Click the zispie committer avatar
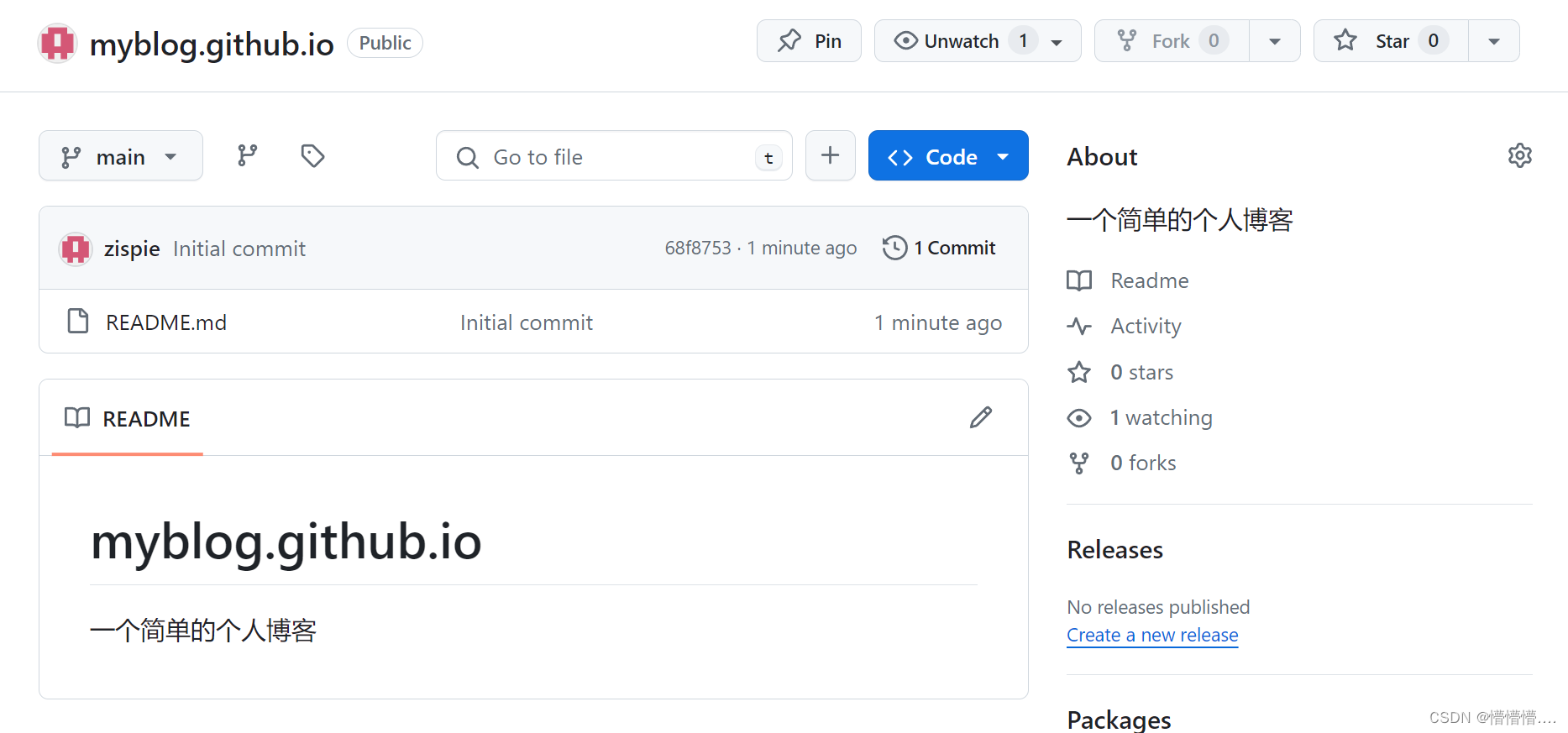 click(x=76, y=249)
